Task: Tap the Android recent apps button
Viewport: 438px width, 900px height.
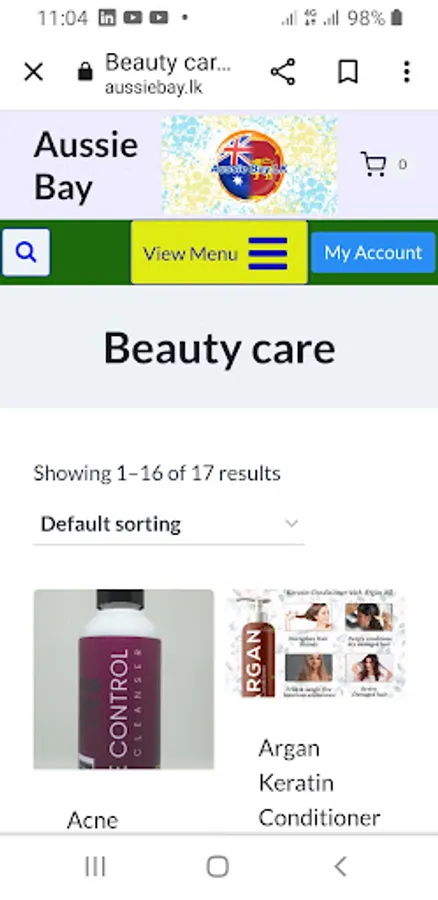Action: 95,866
